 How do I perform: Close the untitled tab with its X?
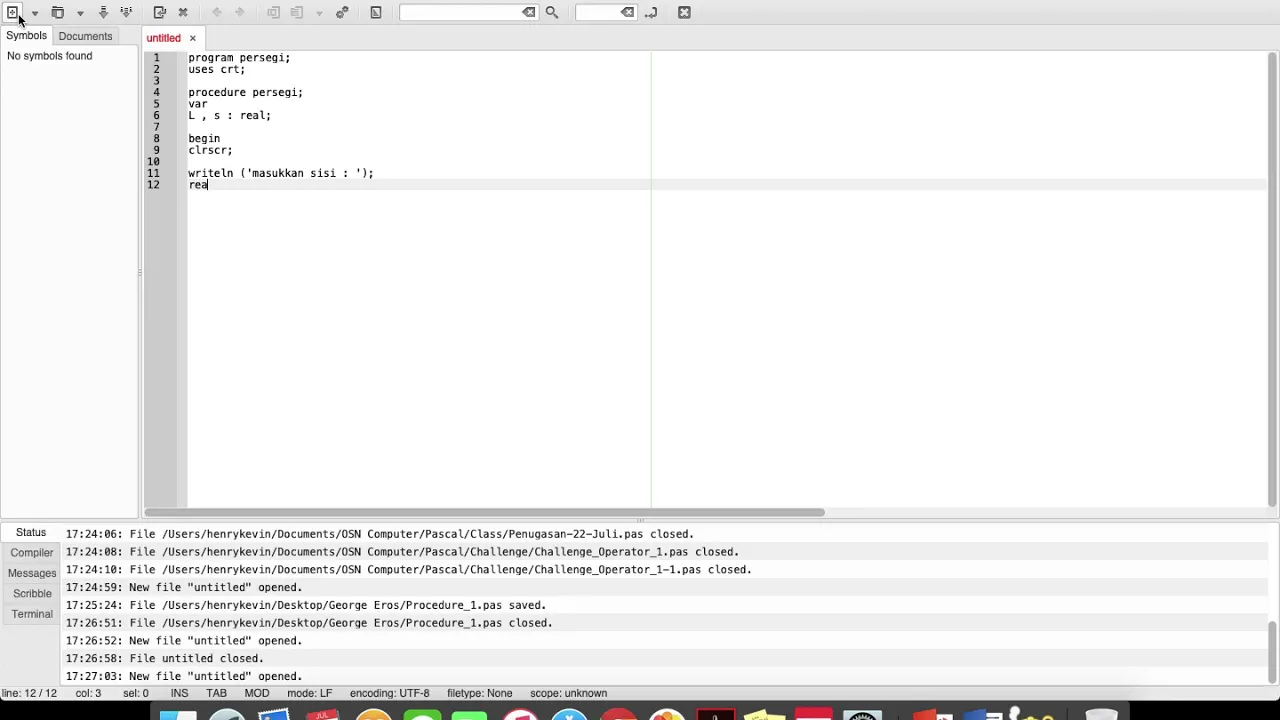(x=193, y=38)
